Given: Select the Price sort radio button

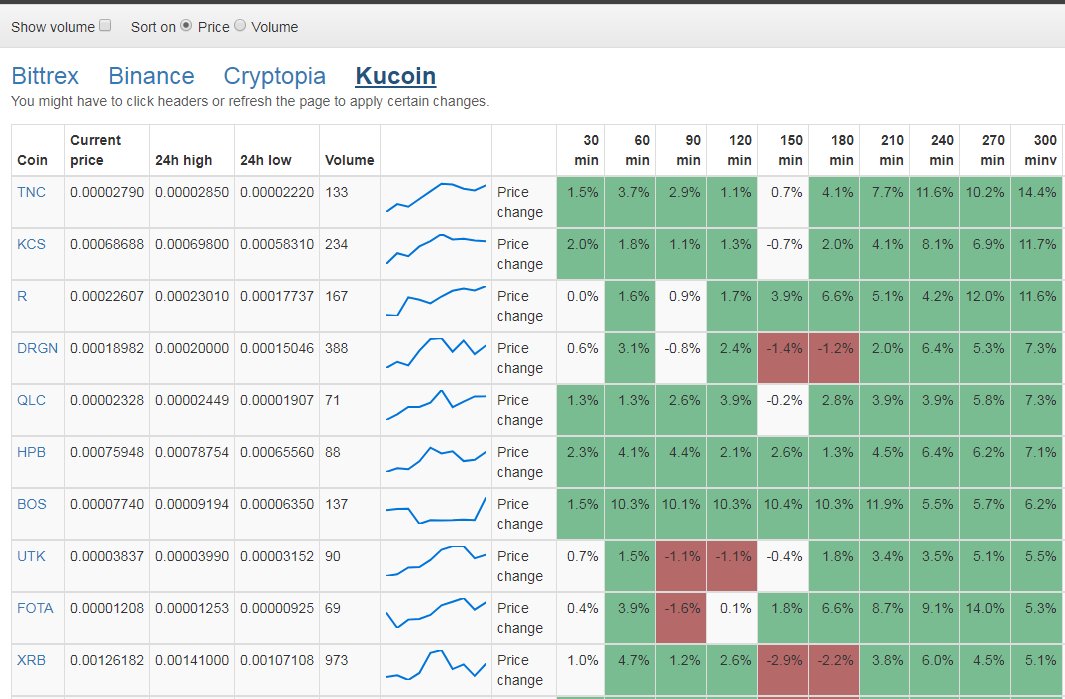Looking at the screenshot, I should [x=185, y=25].
